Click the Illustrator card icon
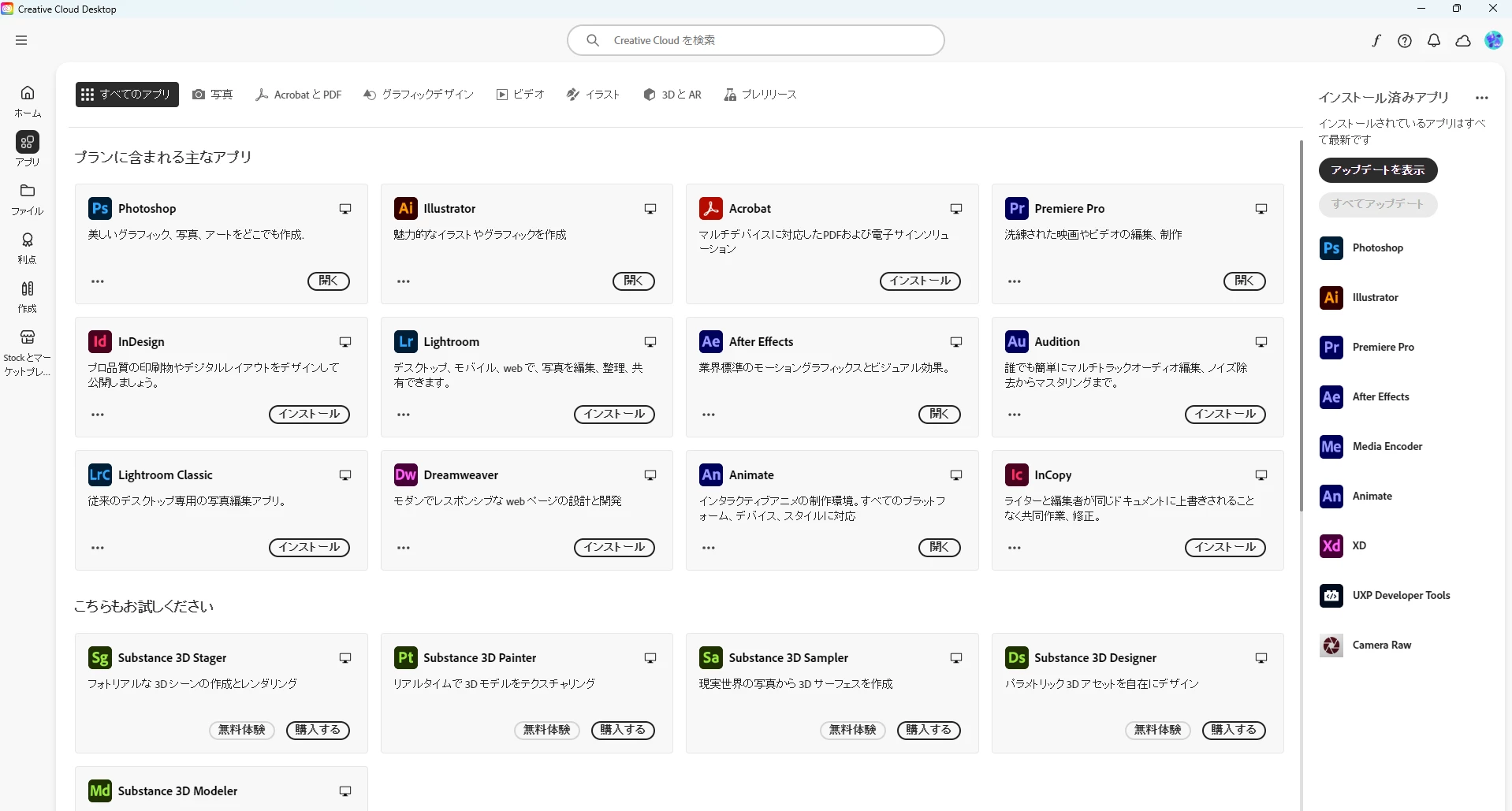Viewport: 1512px width, 811px height. [x=405, y=208]
